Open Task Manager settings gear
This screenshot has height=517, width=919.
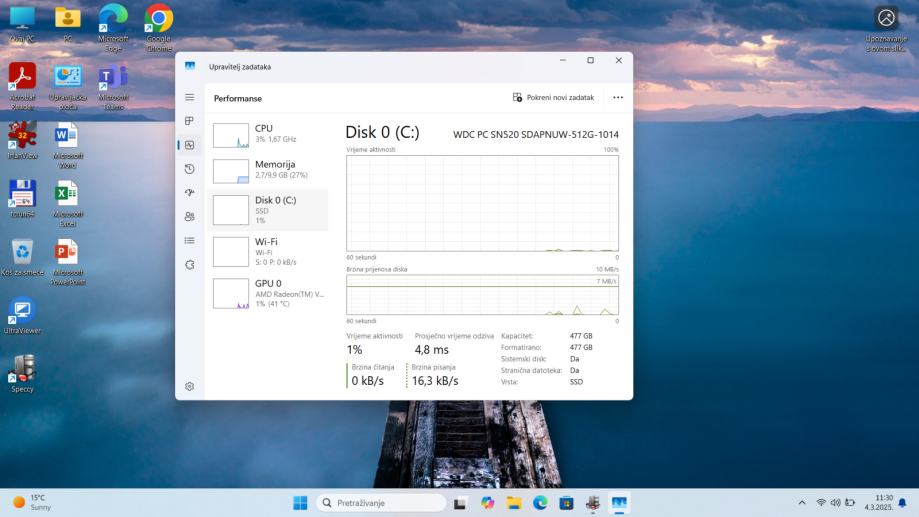pos(189,386)
